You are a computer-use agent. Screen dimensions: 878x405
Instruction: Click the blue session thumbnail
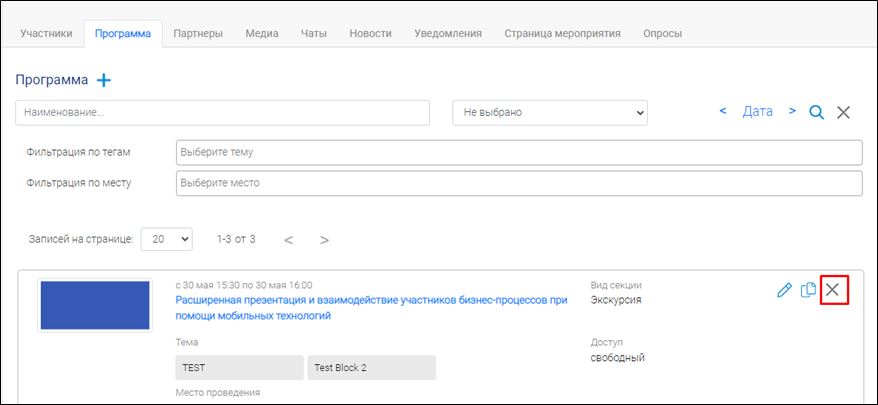click(x=95, y=305)
